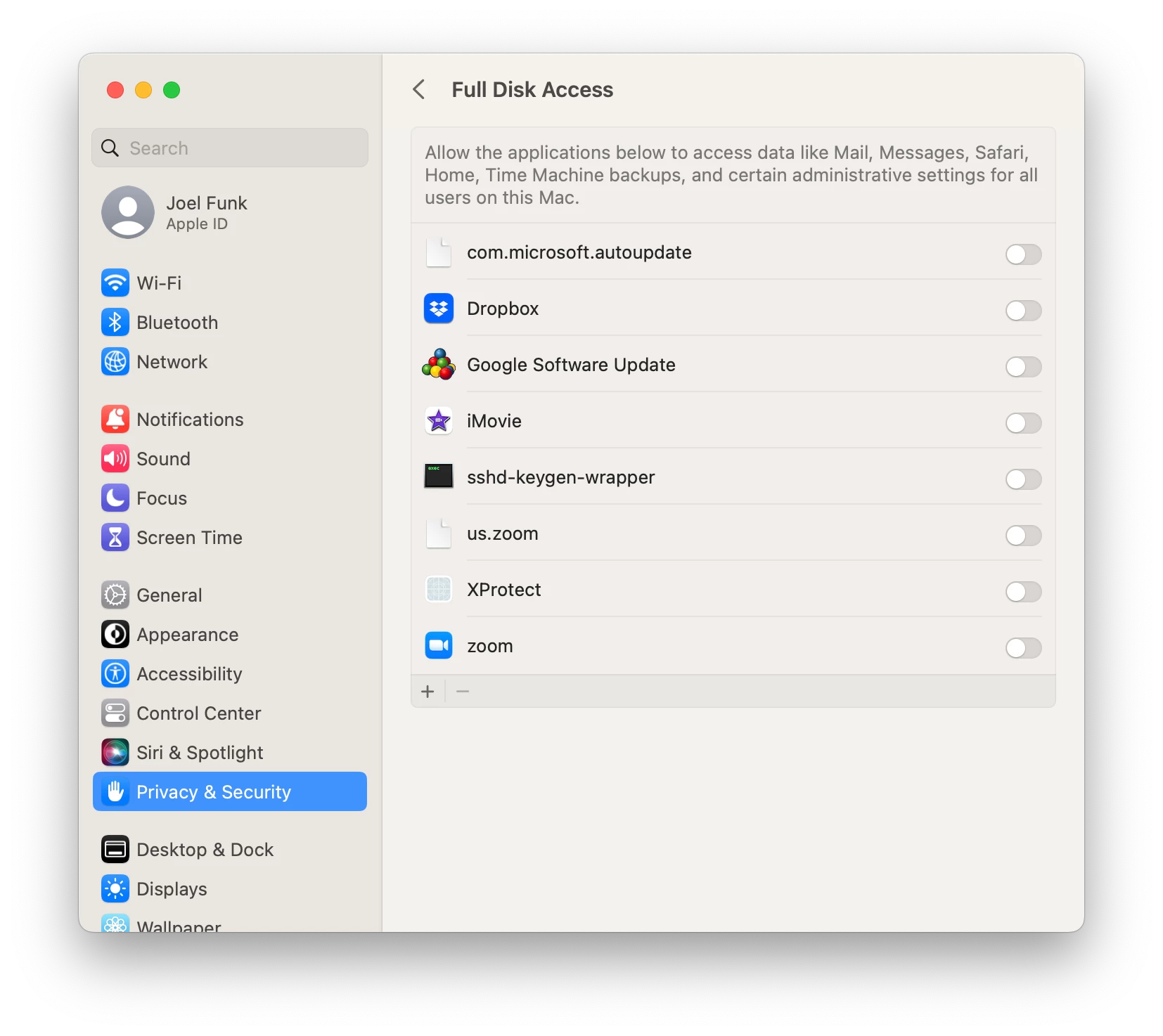Screen dimensions: 1163x1036
Task: Click the XProtect app icon
Action: [x=439, y=590]
